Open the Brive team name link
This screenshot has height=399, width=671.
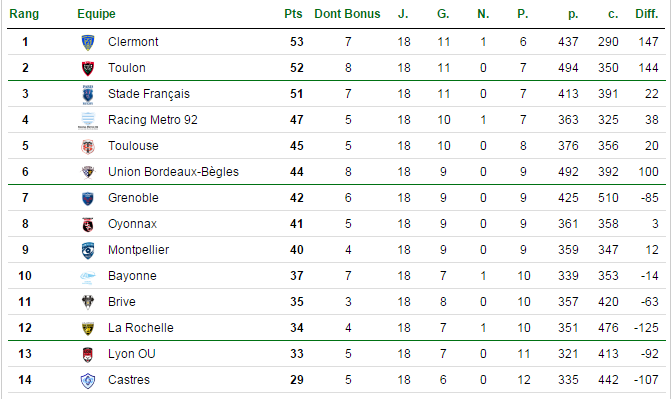122,302
